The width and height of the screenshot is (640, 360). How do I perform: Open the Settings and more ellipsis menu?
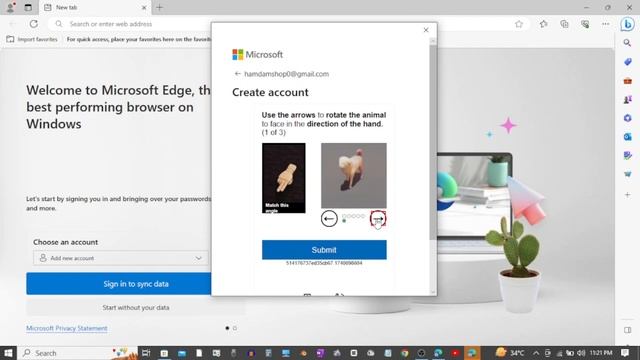605,24
